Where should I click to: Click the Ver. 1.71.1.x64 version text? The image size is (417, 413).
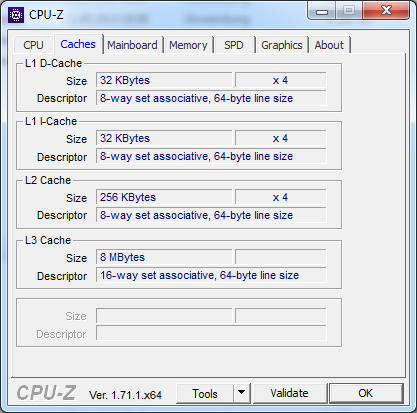tap(125, 395)
